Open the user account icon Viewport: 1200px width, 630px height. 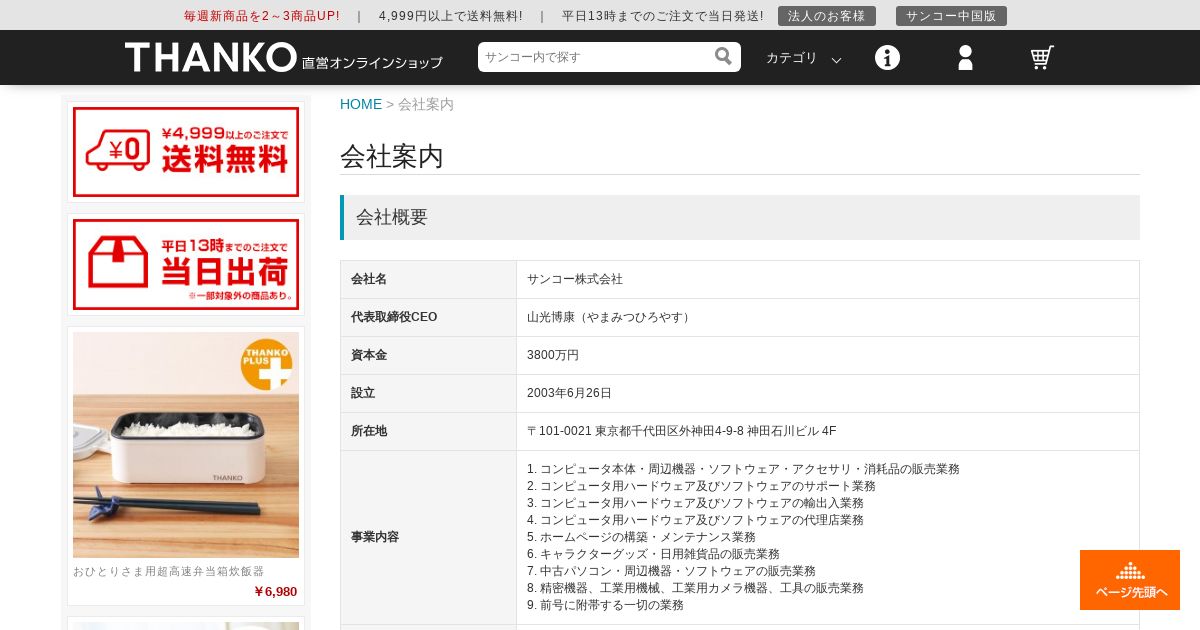pos(965,57)
